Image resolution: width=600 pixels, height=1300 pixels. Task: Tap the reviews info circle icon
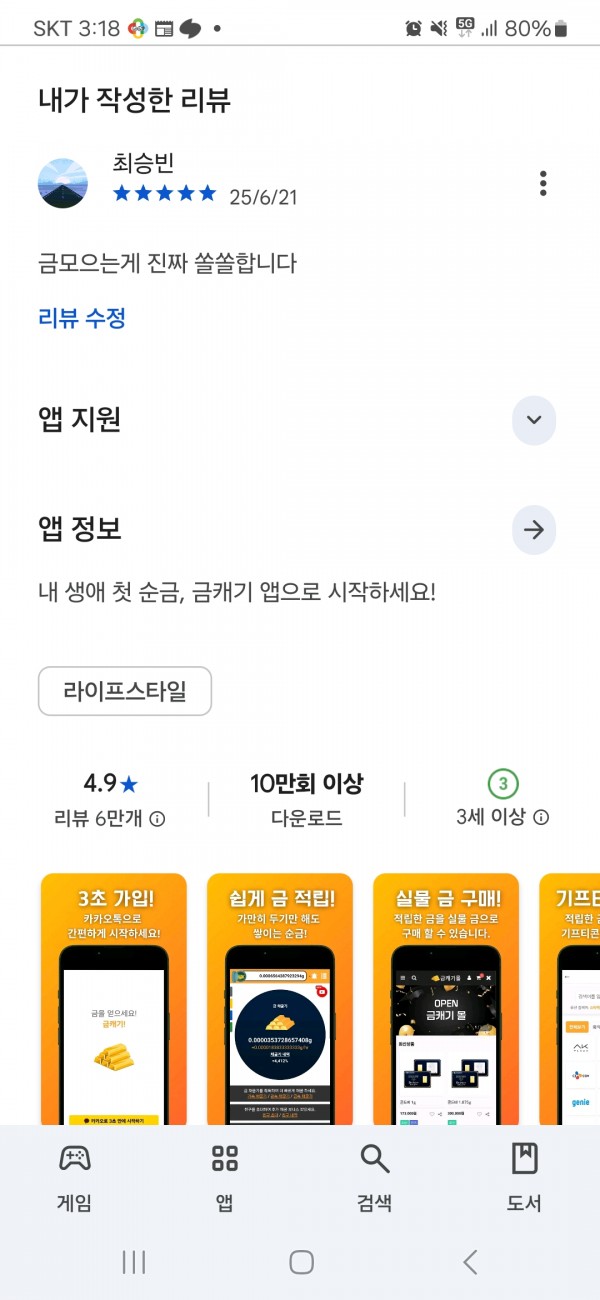[x=157, y=818]
